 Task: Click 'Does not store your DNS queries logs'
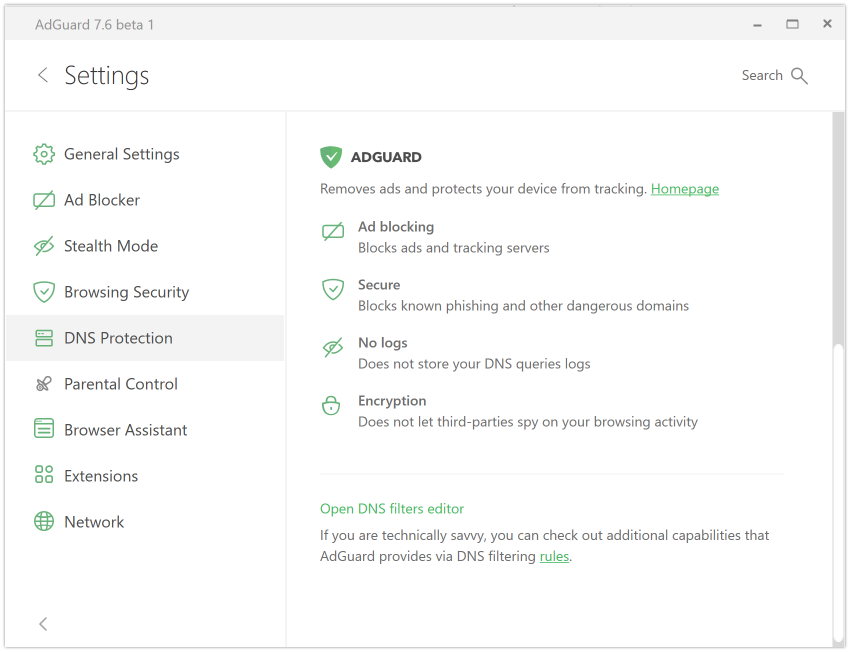pyautogui.click(x=474, y=364)
